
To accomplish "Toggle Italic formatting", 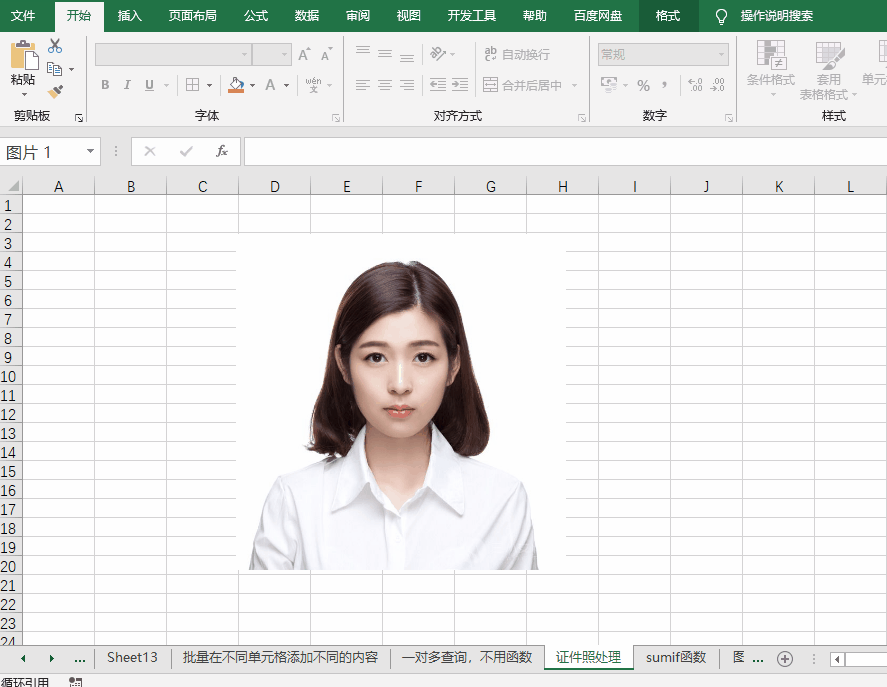I will [127, 85].
